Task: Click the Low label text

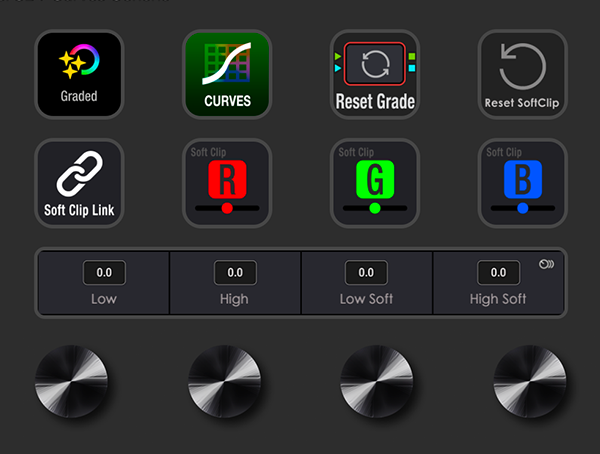Action: pos(104,299)
